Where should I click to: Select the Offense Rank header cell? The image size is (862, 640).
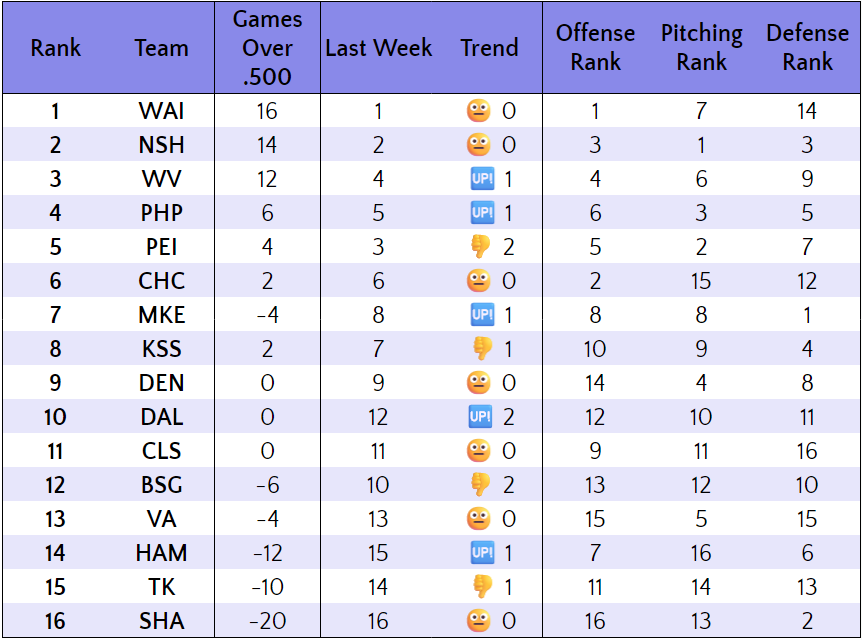coord(595,48)
